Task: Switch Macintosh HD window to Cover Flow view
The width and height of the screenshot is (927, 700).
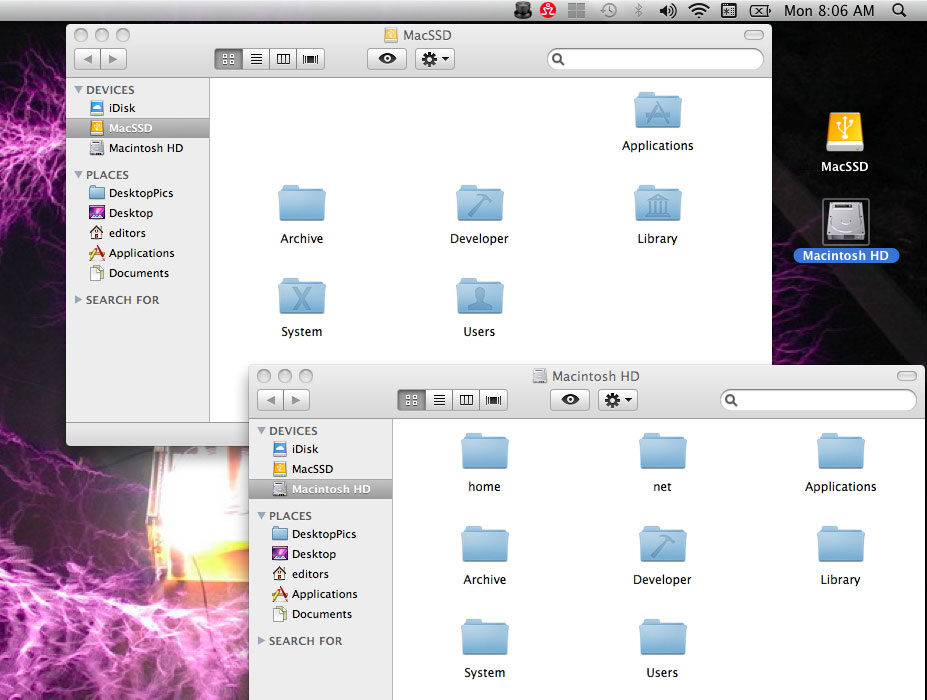Action: coord(494,400)
